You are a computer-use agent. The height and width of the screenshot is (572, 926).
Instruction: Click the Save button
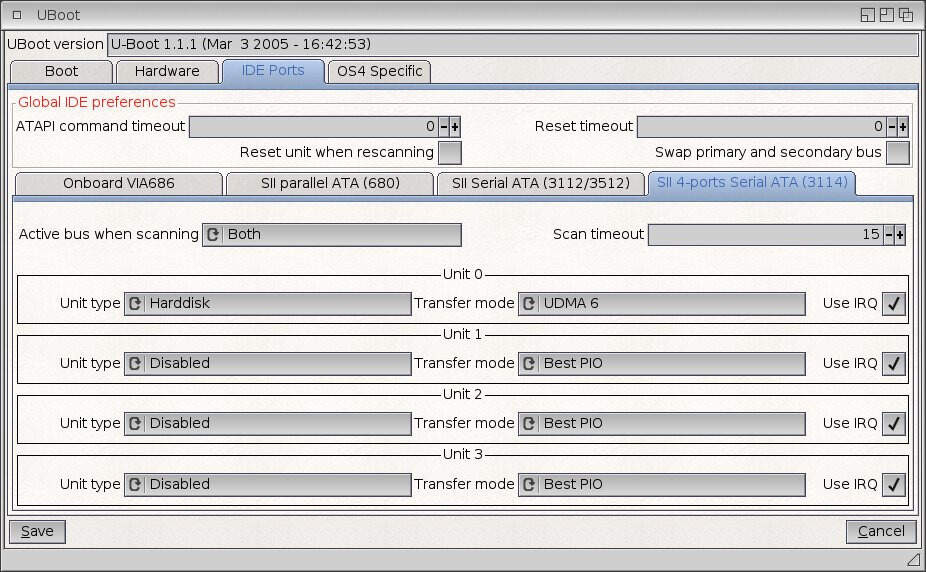coord(37,532)
